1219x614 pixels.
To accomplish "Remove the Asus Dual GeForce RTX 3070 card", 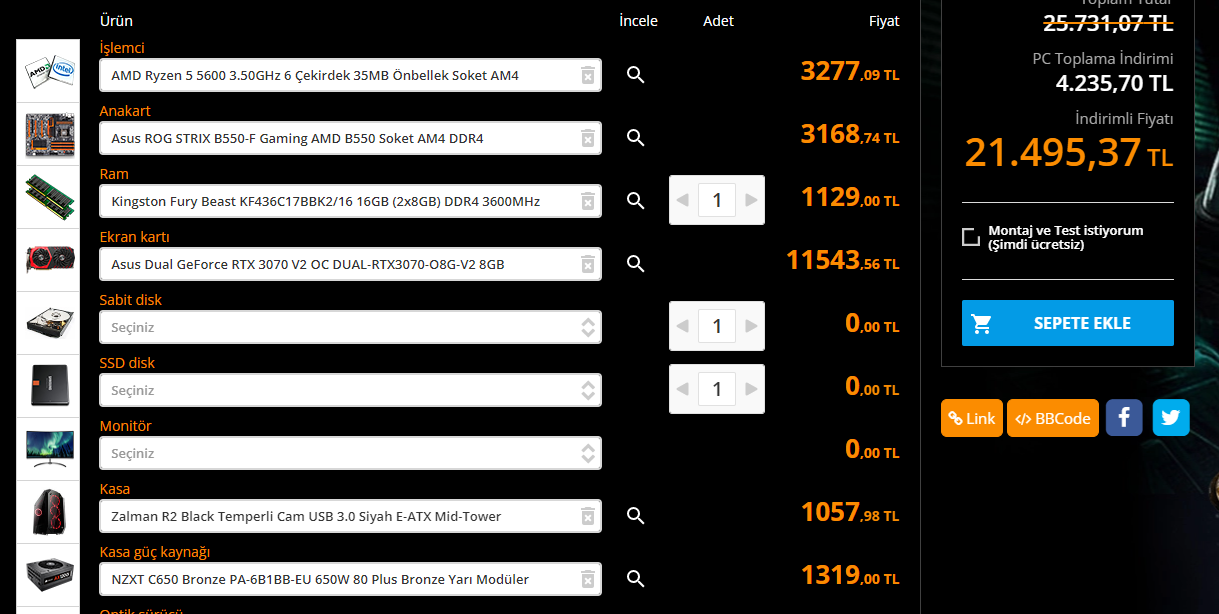I will click(588, 264).
